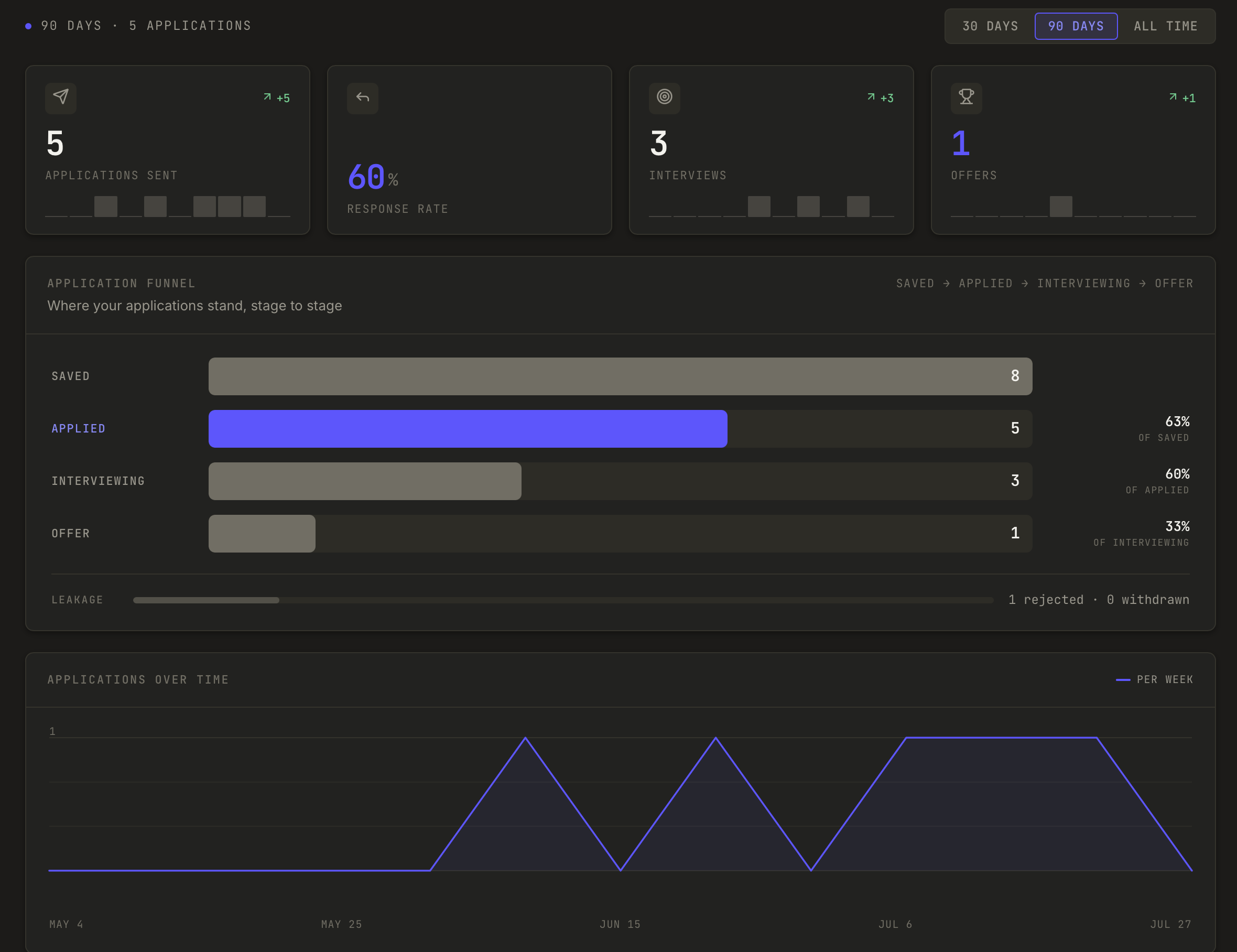Click the MAY 25 axis label

[342, 924]
